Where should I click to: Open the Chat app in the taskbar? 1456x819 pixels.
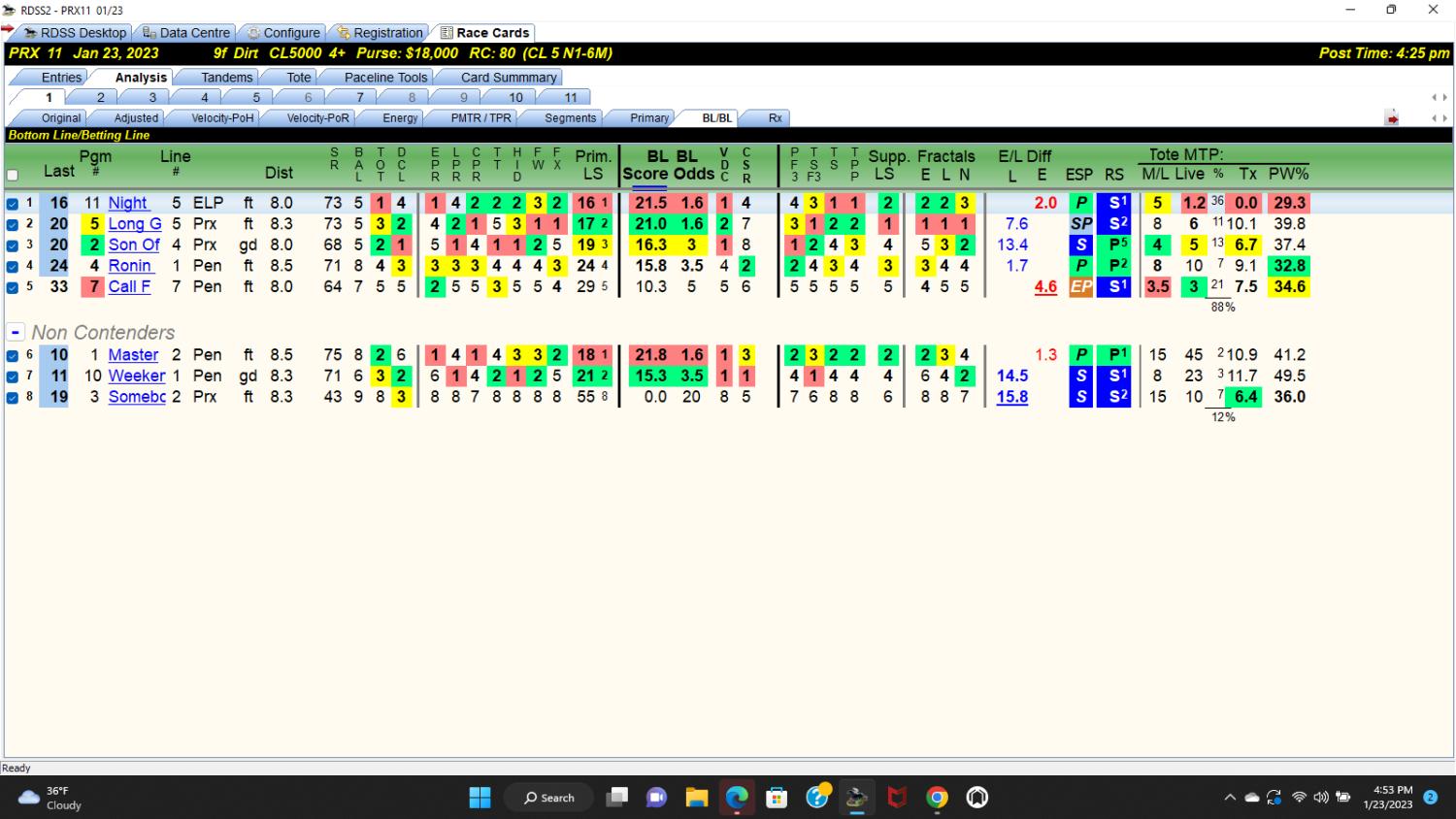[x=656, y=798]
